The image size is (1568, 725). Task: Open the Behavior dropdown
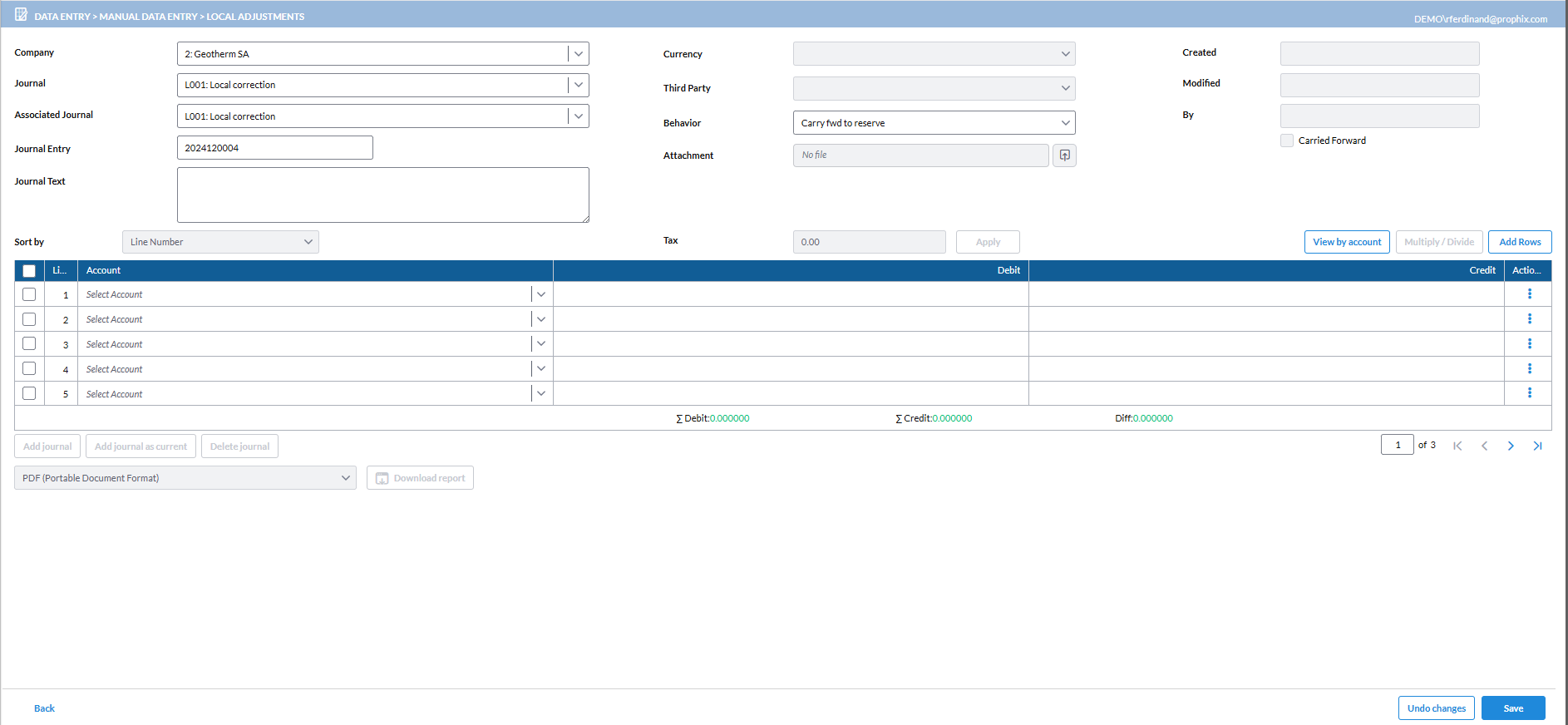(1065, 123)
